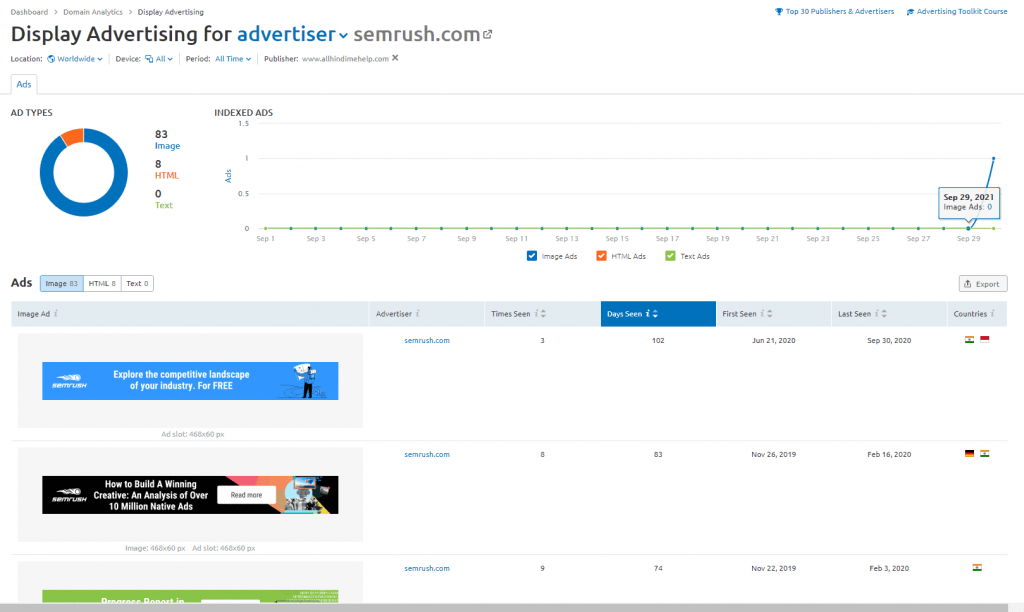
Task: Click the globe icon beside Worldwide
Action: (51, 59)
